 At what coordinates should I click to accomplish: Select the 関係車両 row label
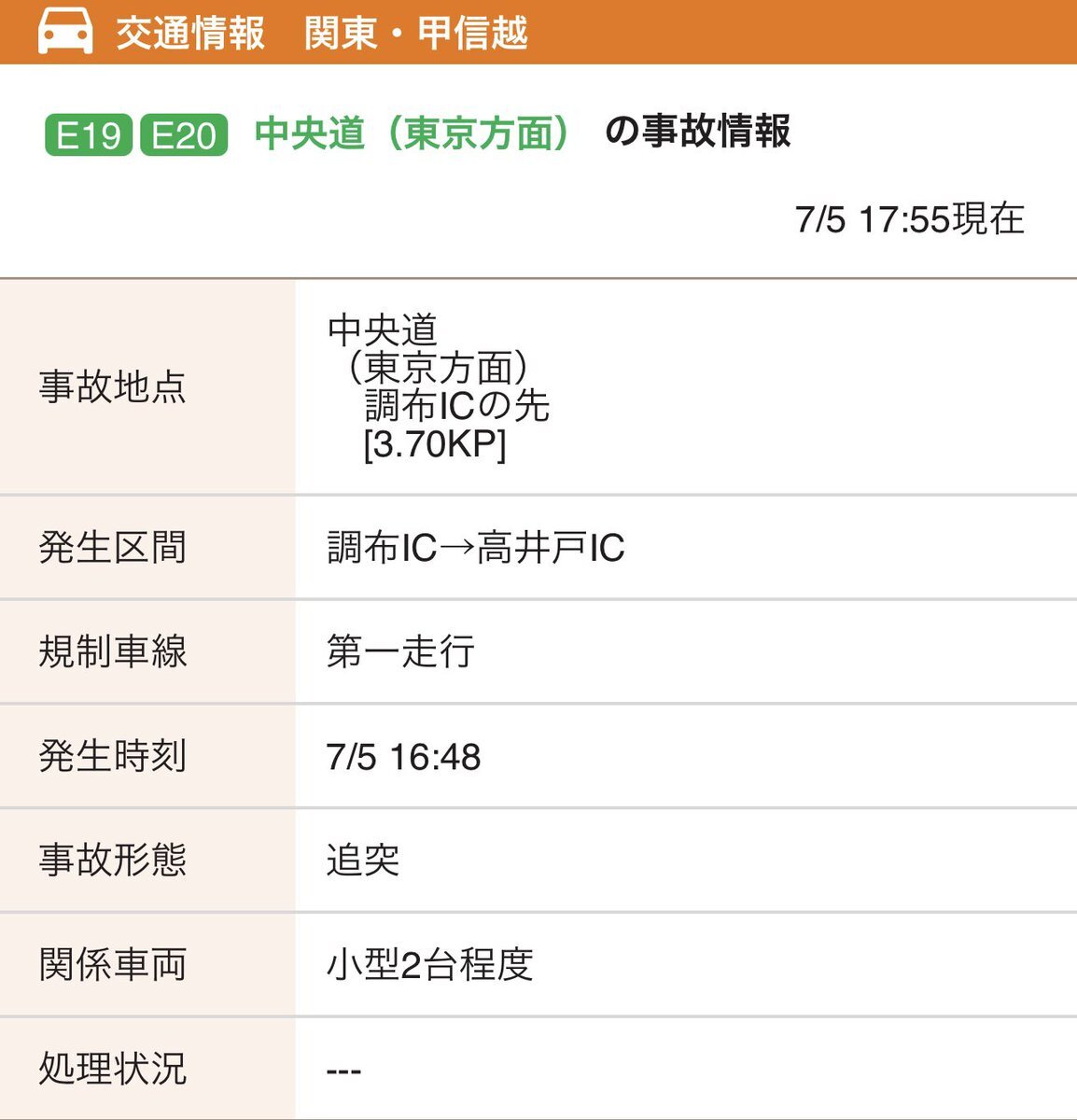coord(113,964)
